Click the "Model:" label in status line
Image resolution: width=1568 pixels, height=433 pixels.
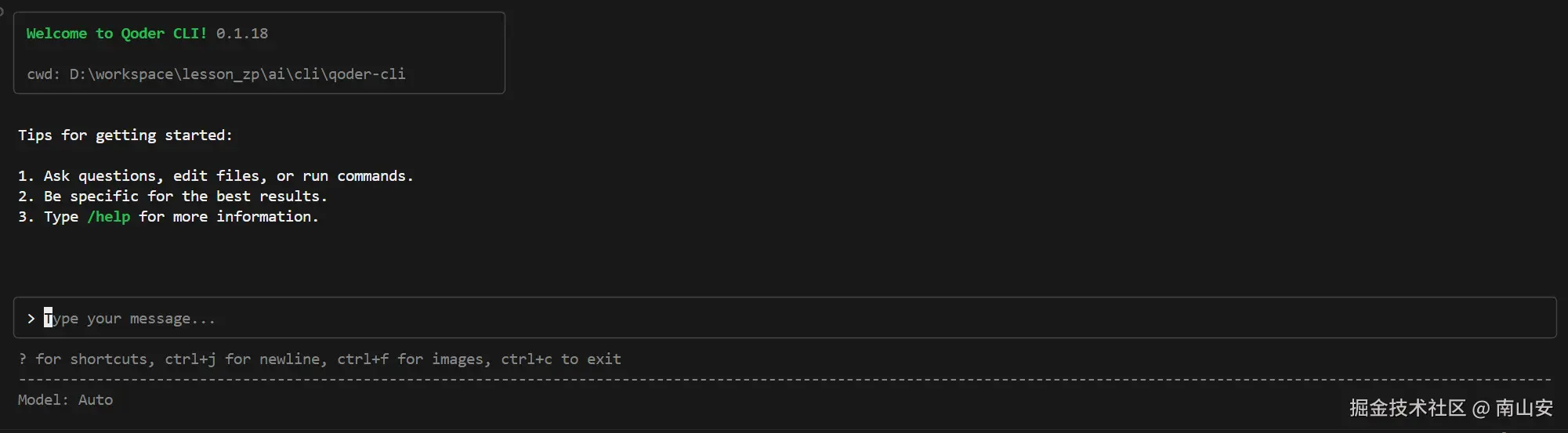[43, 400]
